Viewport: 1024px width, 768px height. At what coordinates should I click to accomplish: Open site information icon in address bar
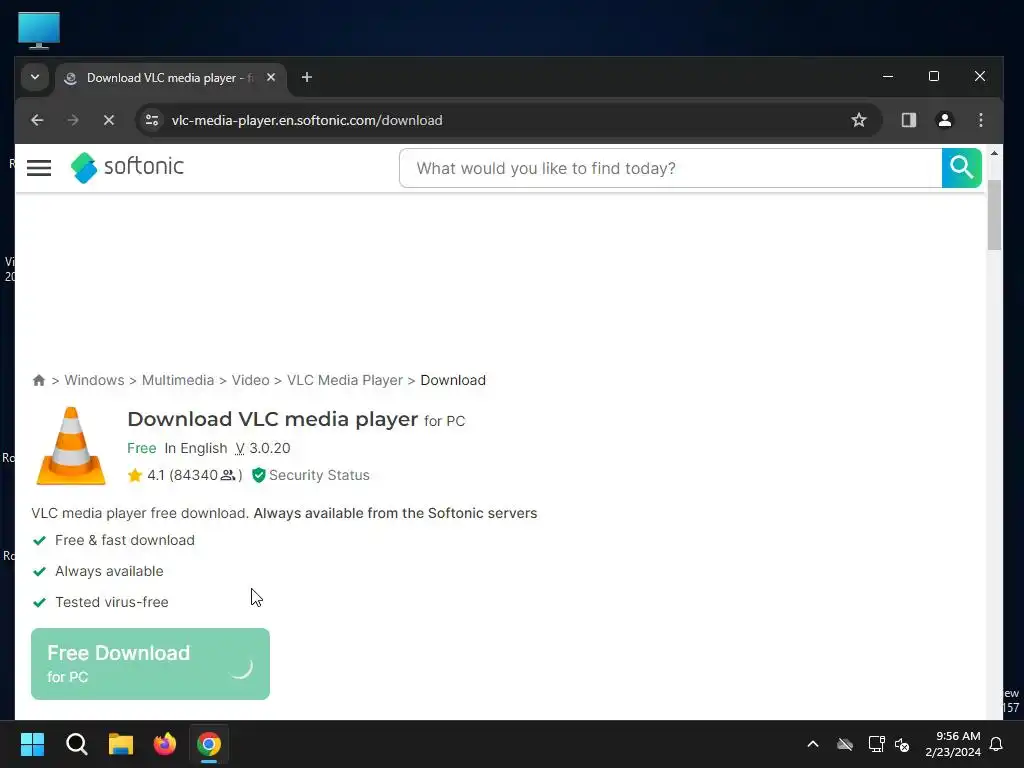[x=152, y=120]
